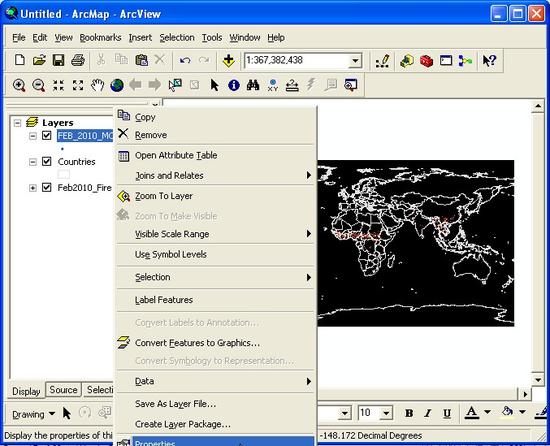This screenshot has height=446, width=550.
Task: Click the Print icon
Action: click(78, 60)
